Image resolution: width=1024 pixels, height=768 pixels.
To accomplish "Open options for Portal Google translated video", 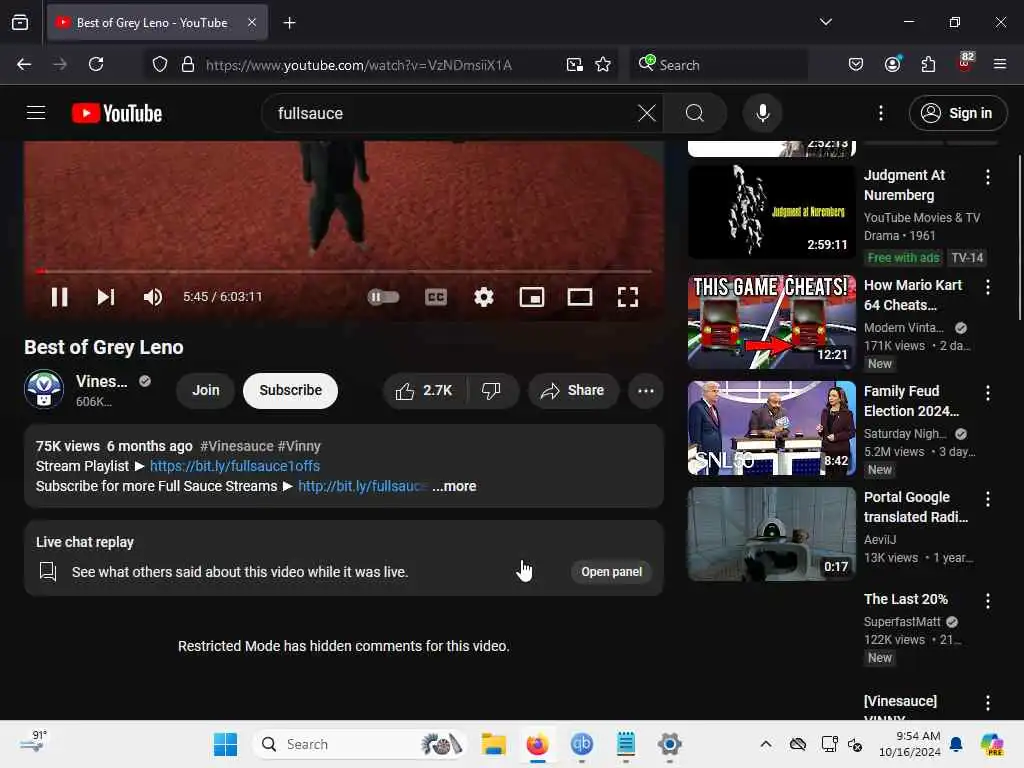I will click(987, 499).
